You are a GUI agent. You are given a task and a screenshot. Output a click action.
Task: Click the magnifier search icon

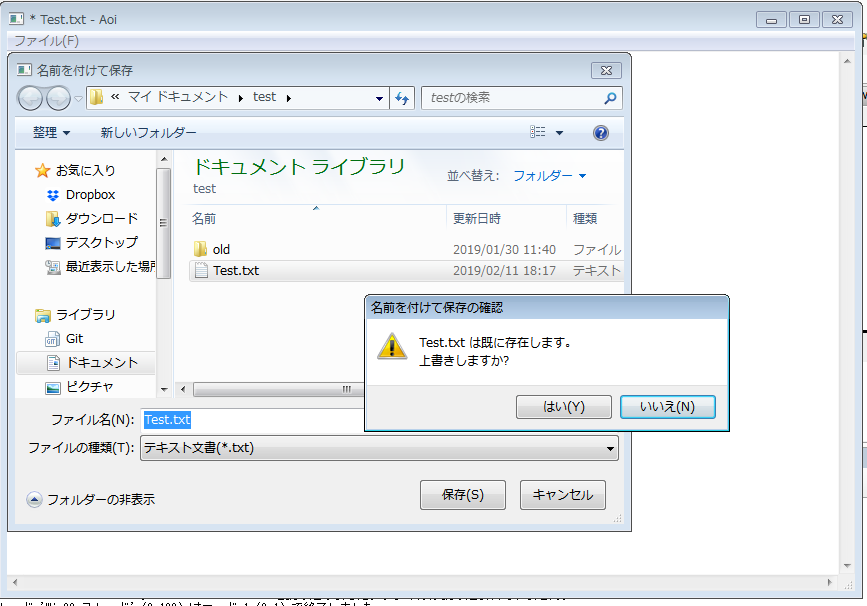pyautogui.click(x=610, y=98)
